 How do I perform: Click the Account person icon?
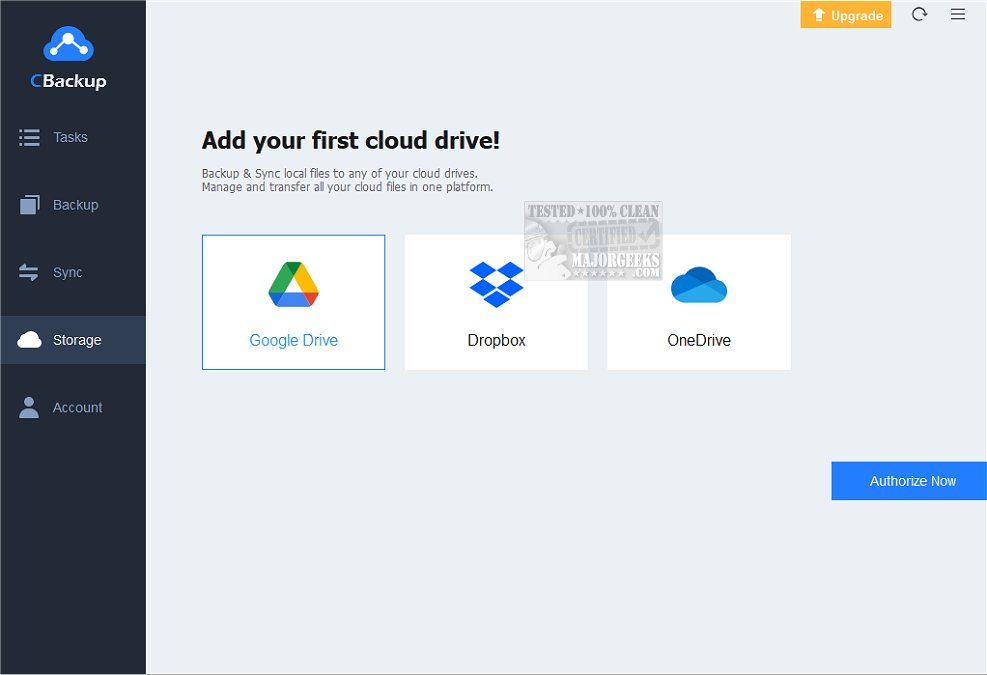(28, 407)
